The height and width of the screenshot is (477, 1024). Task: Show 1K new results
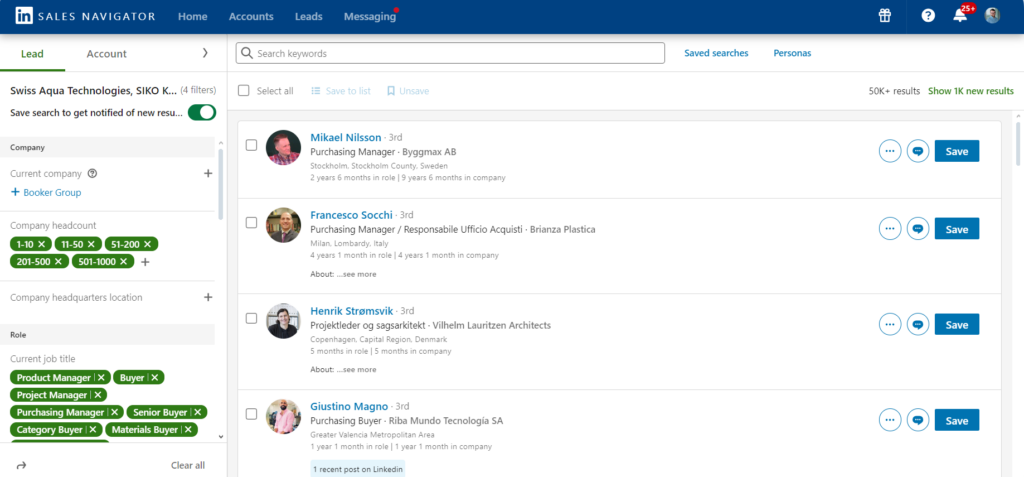(x=971, y=91)
